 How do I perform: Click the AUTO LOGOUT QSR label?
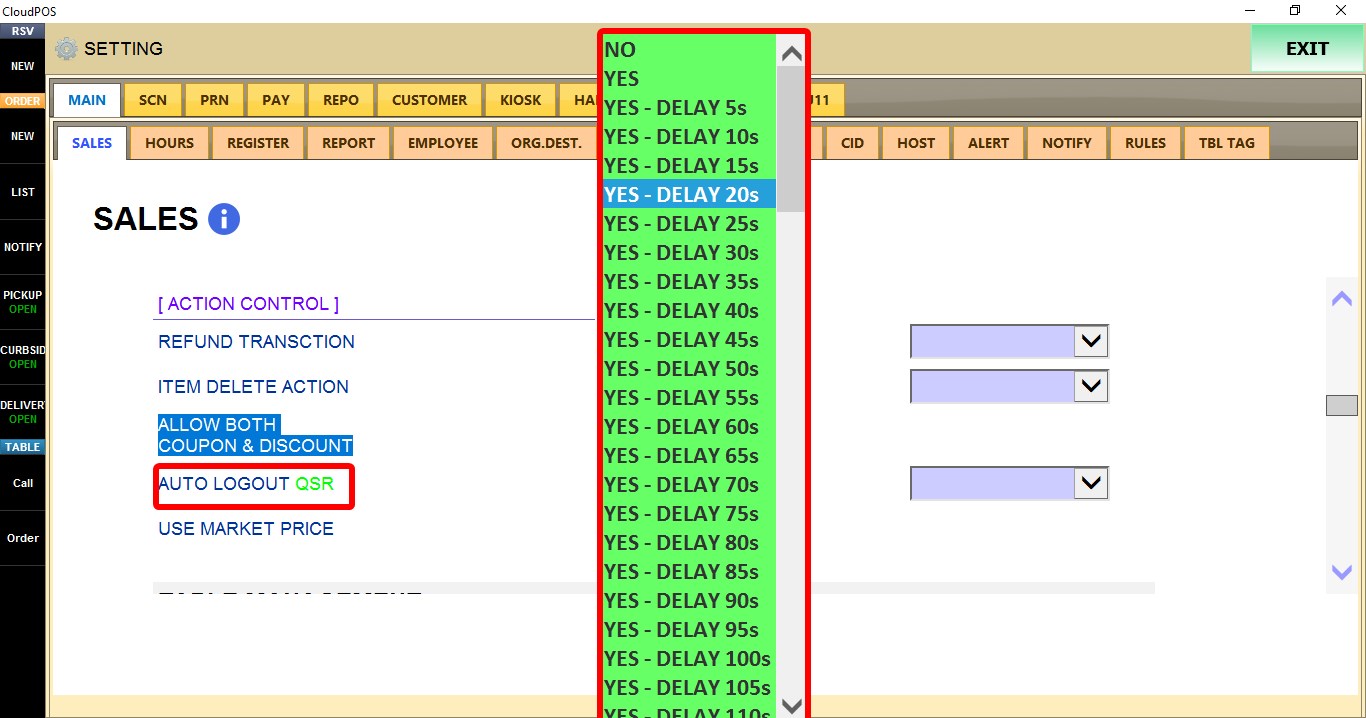pyautogui.click(x=246, y=484)
